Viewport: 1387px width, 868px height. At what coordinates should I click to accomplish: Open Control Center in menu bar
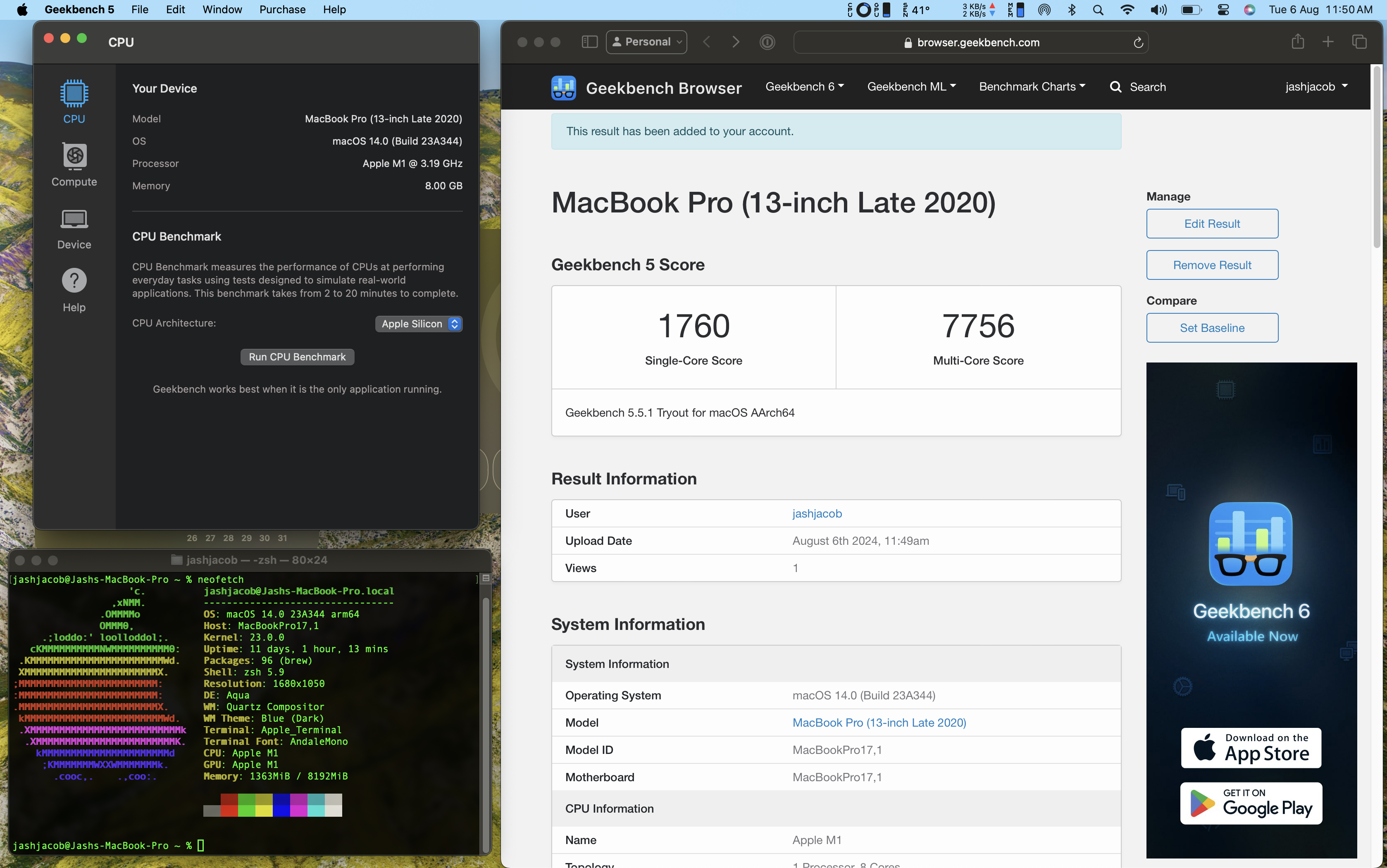[1223, 10]
